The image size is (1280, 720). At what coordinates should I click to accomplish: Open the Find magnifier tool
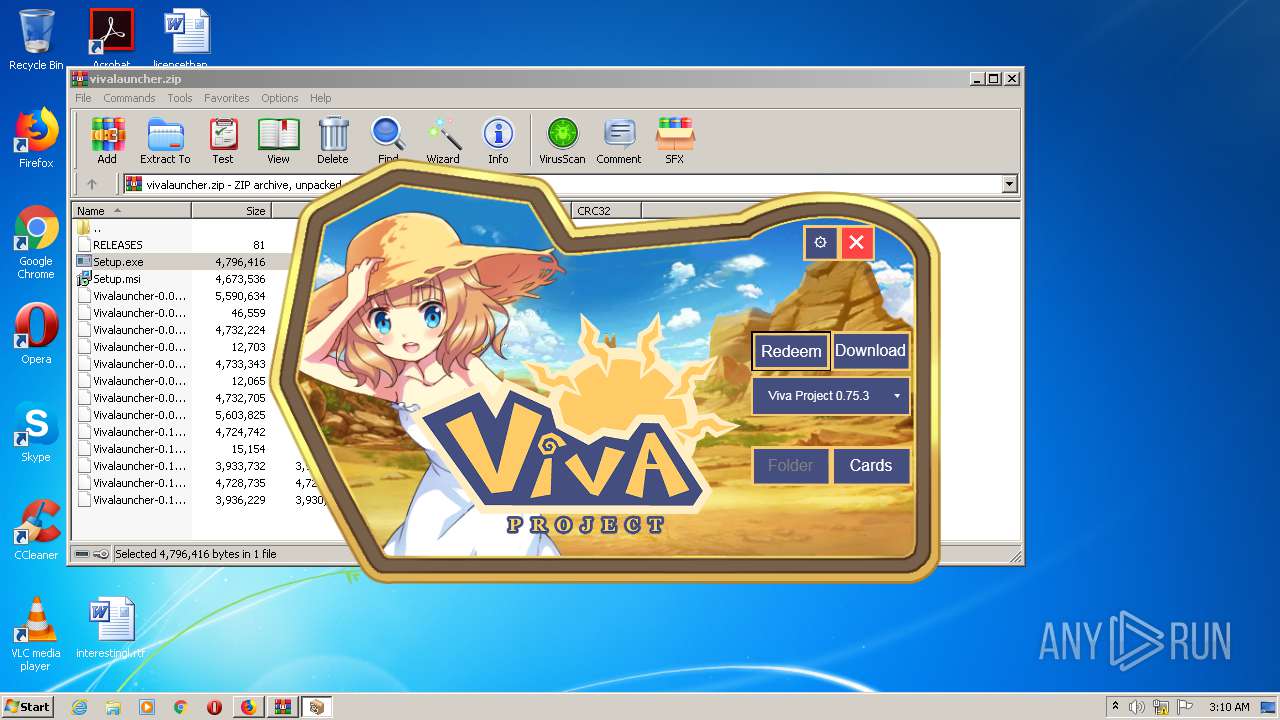tap(388, 141)
